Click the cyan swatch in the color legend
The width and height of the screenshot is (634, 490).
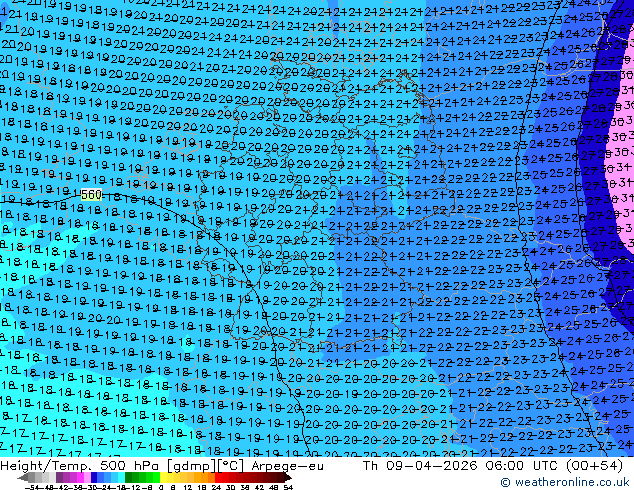(x=121, y=478)
